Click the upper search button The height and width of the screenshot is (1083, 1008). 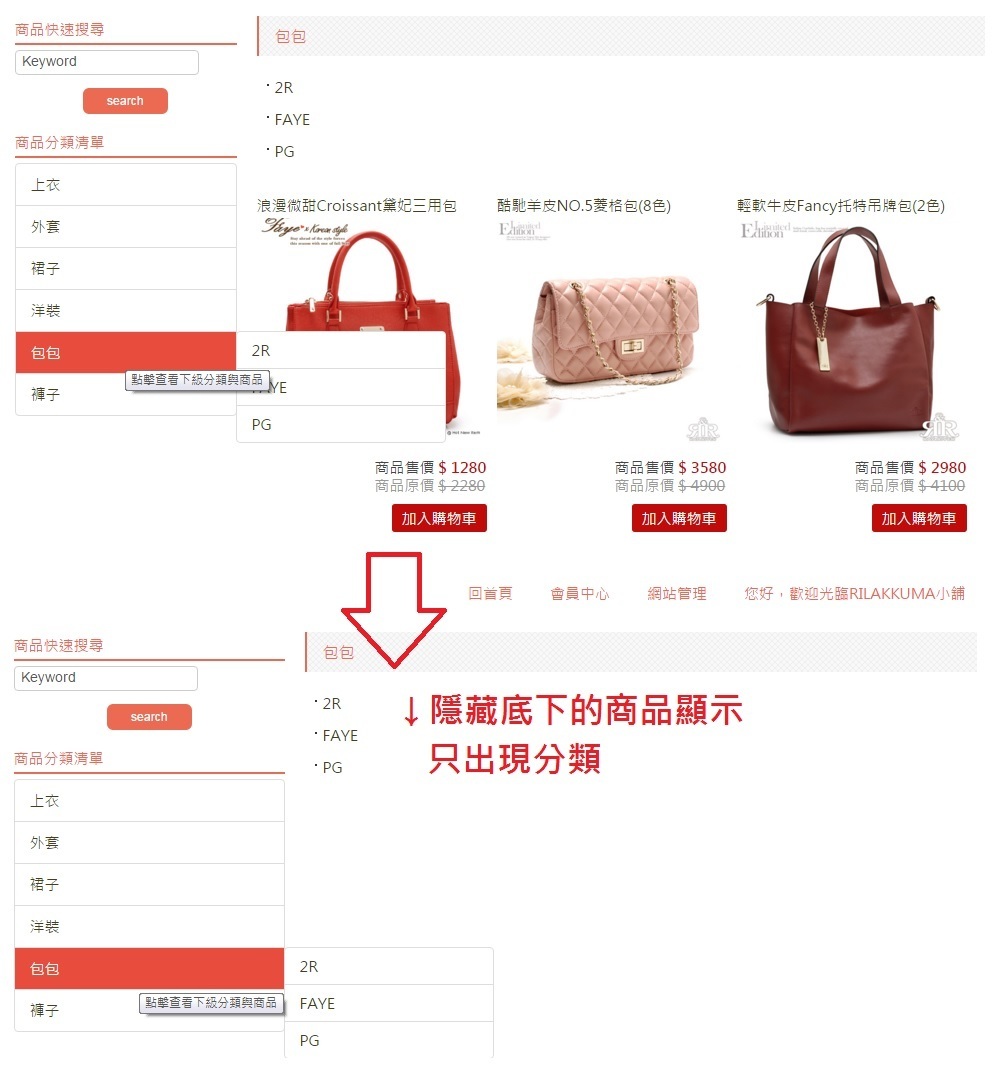125,101
